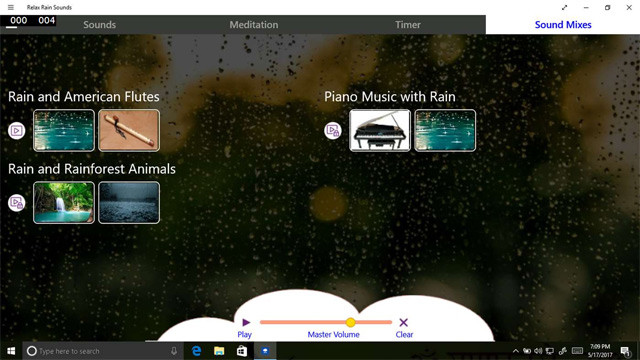The height and width of the screenshot is (360, 640).
Task: Click the Relax Rain Sounds taskbar icon
Action: pos(265,351)
